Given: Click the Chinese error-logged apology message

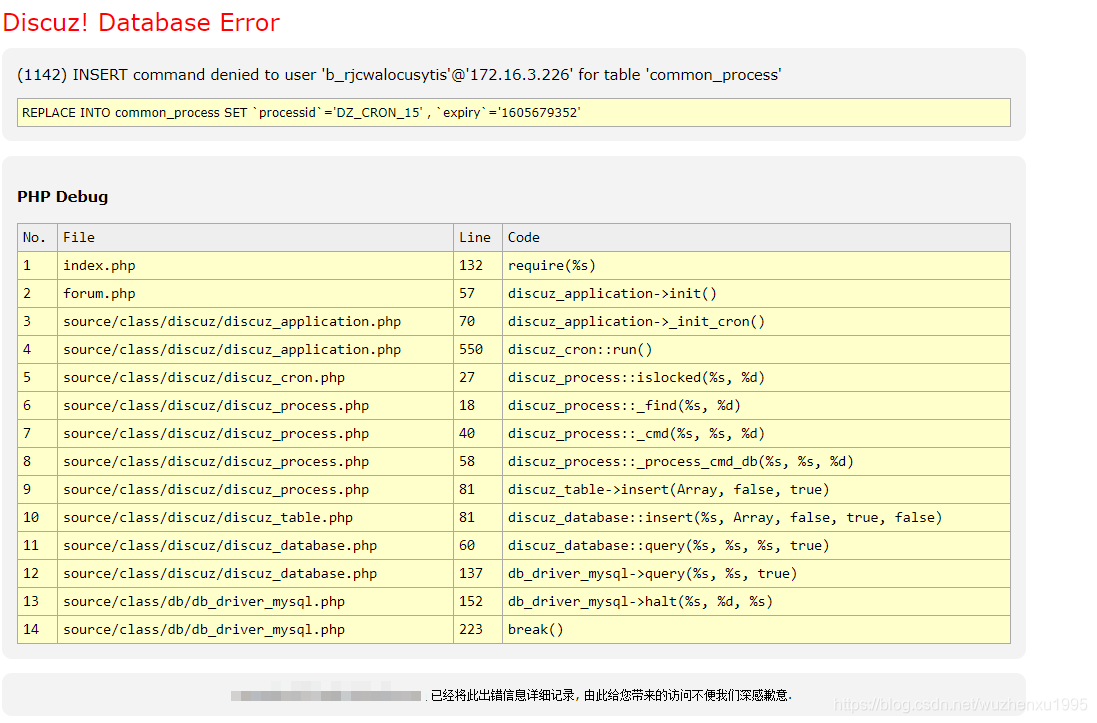Looking at the screenshot, I should [x=611, y=695].
